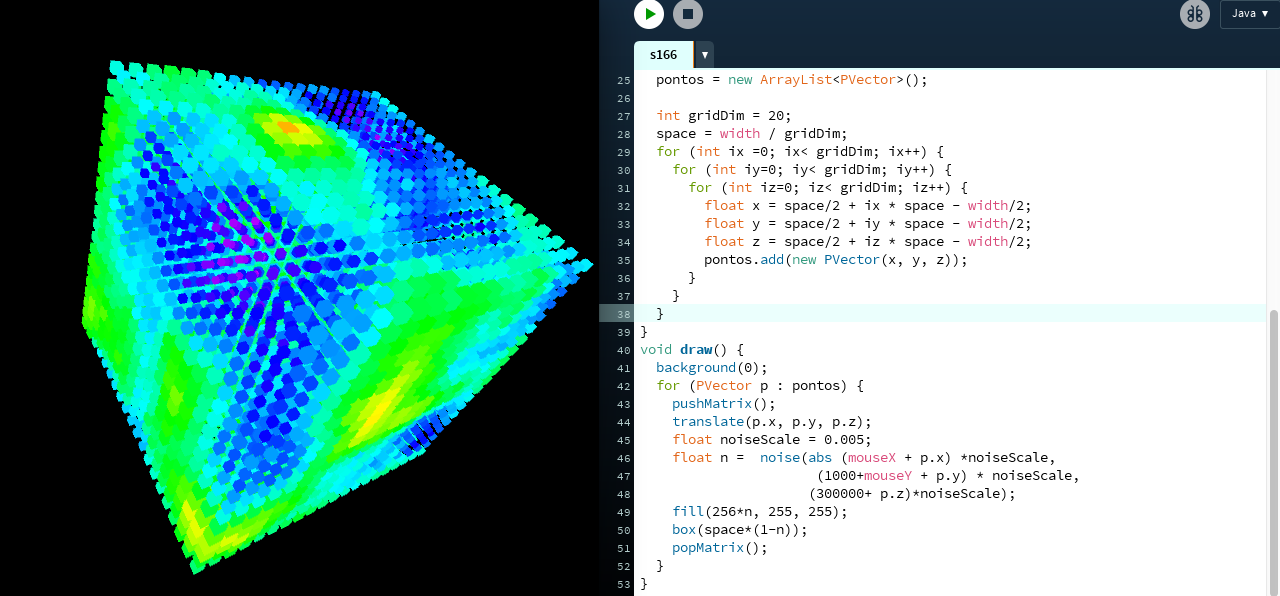Viewport: 1280px width, 596px height.
Task: Click the 'for (int iy=0' loop line
Action: [x=812, y=170]
